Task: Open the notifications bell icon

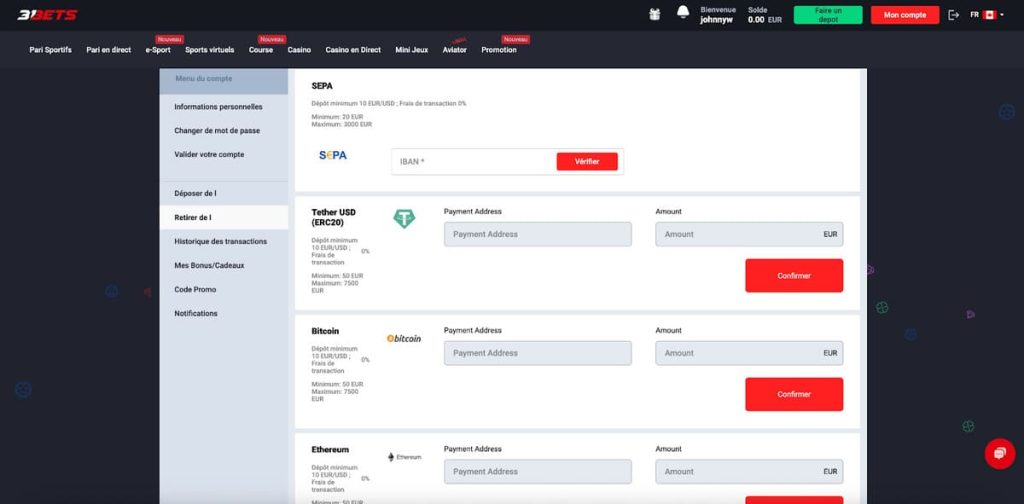Action: click(x=683, y=12)
